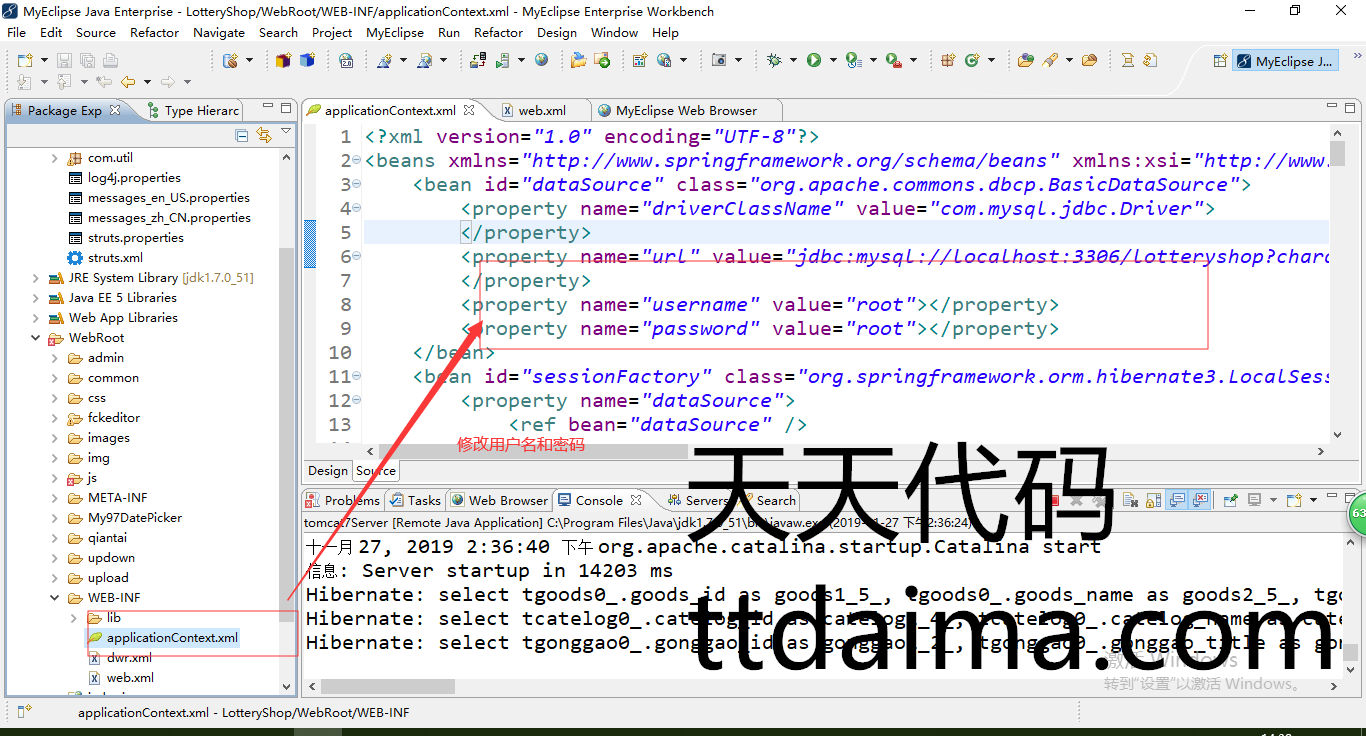This screenshot has width=1366, height=736.
Task: Expand the JRE System Library node
Action: pos(37,278)
